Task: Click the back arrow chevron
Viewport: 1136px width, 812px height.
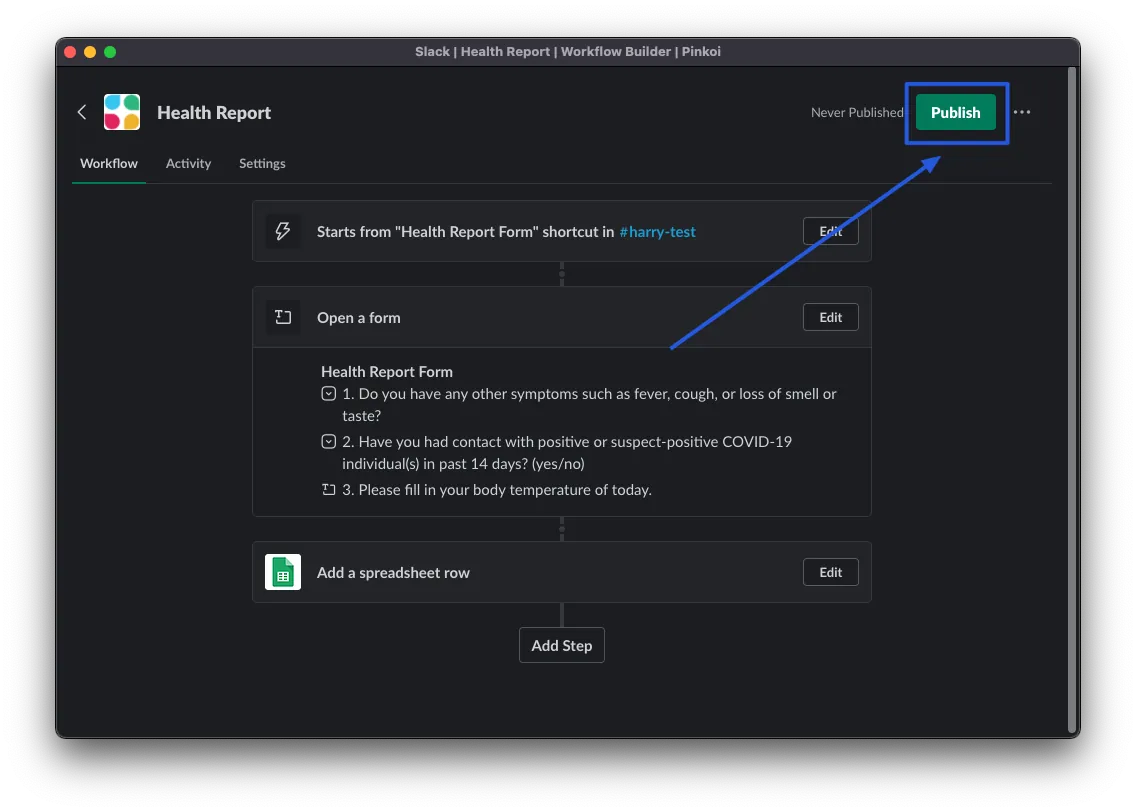Action: coord(82,112)
